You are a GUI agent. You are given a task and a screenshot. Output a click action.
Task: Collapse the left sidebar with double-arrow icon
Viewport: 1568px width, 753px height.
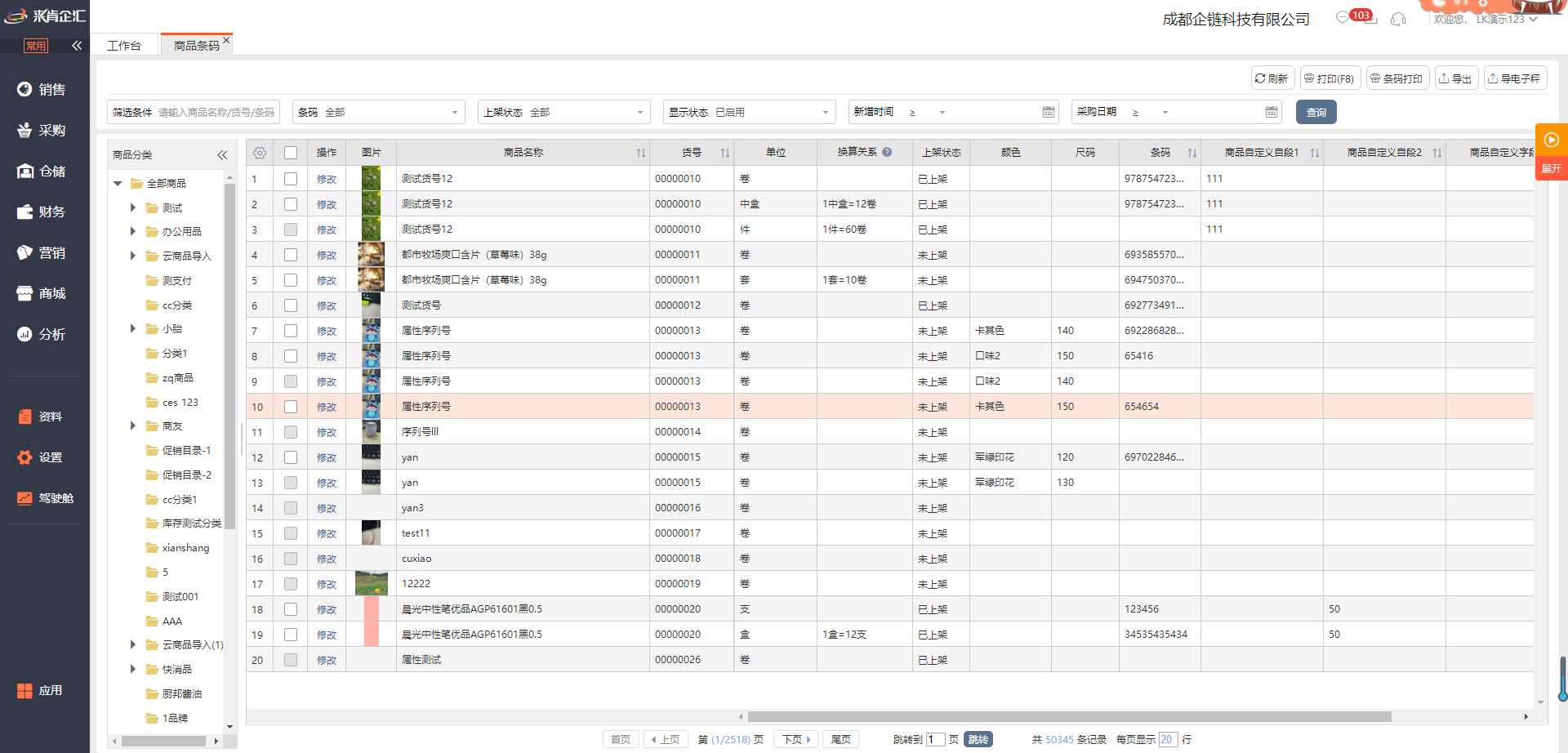click(77, 46)
